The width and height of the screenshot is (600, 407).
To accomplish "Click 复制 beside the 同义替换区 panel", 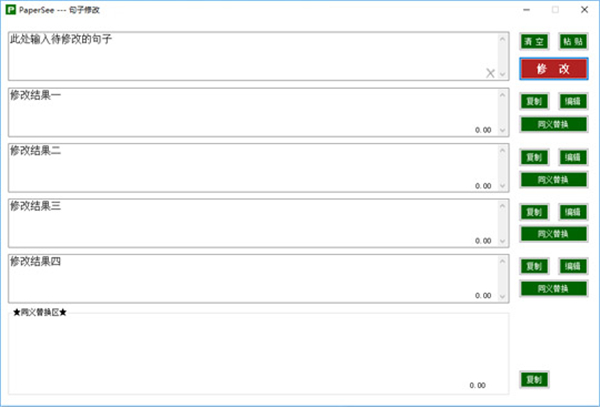I will click(534, 380).
